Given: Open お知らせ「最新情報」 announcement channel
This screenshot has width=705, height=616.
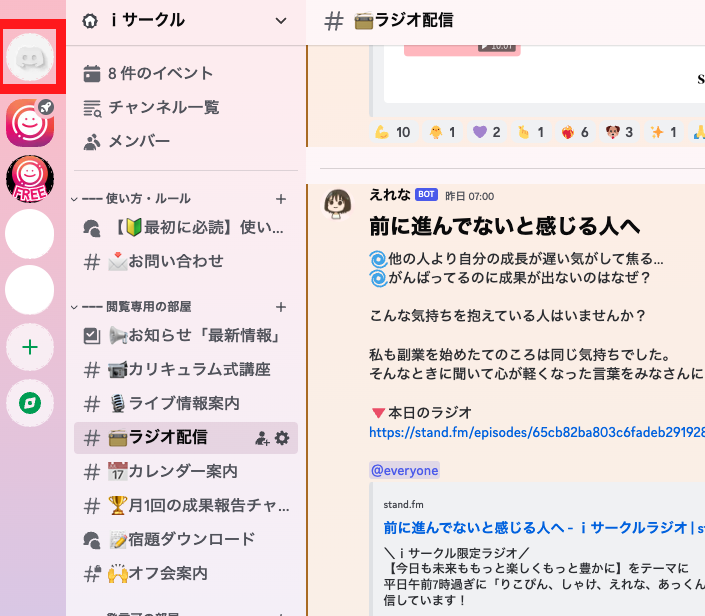Looking at the screenshot, I should [186, 335].
